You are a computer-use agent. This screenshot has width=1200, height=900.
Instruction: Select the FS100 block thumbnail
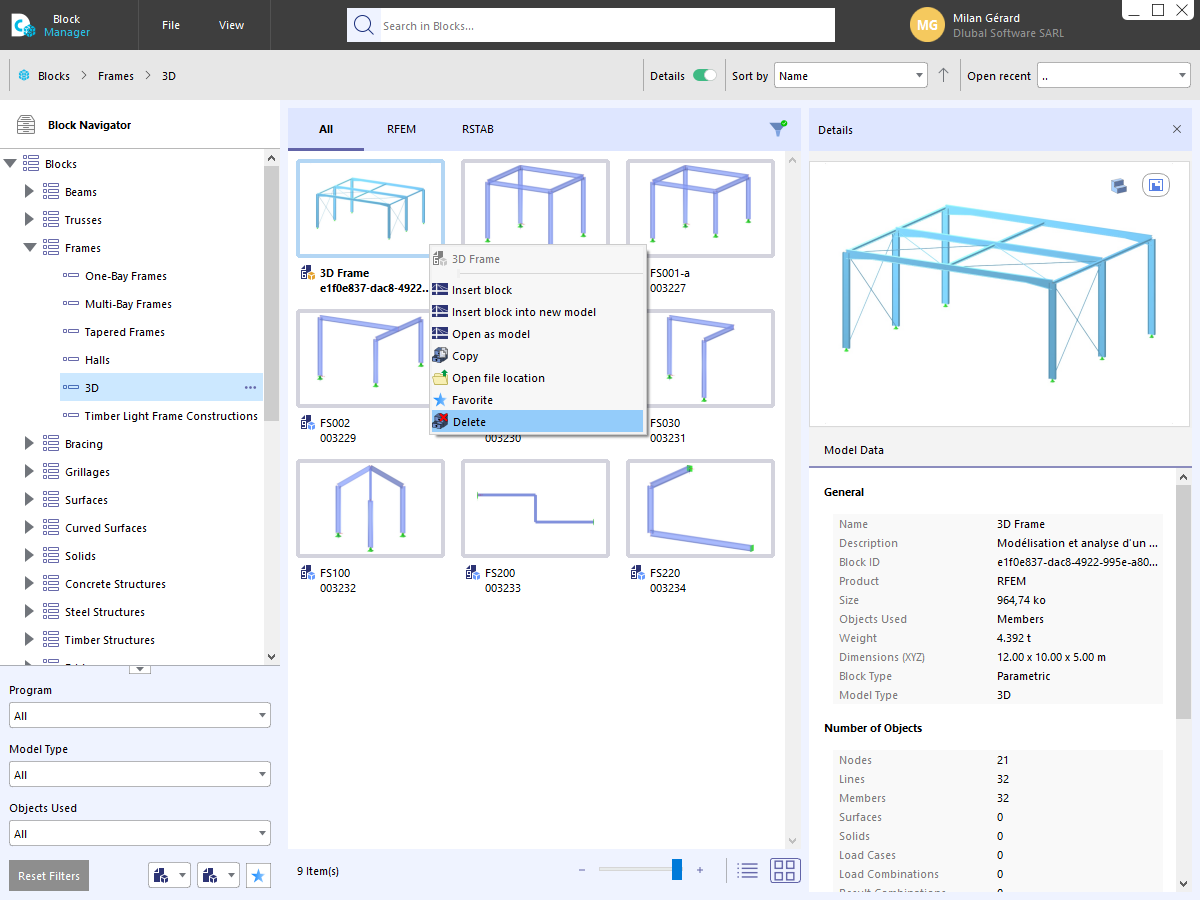[370, 508]
